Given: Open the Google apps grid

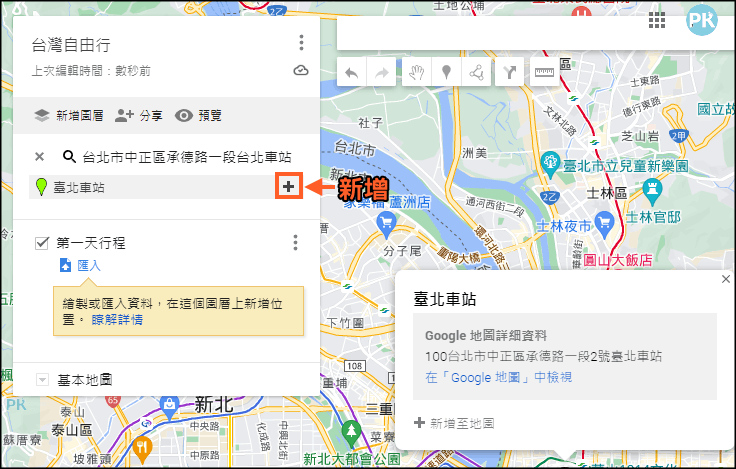Looking at the screenshot, I should [657, 20].
